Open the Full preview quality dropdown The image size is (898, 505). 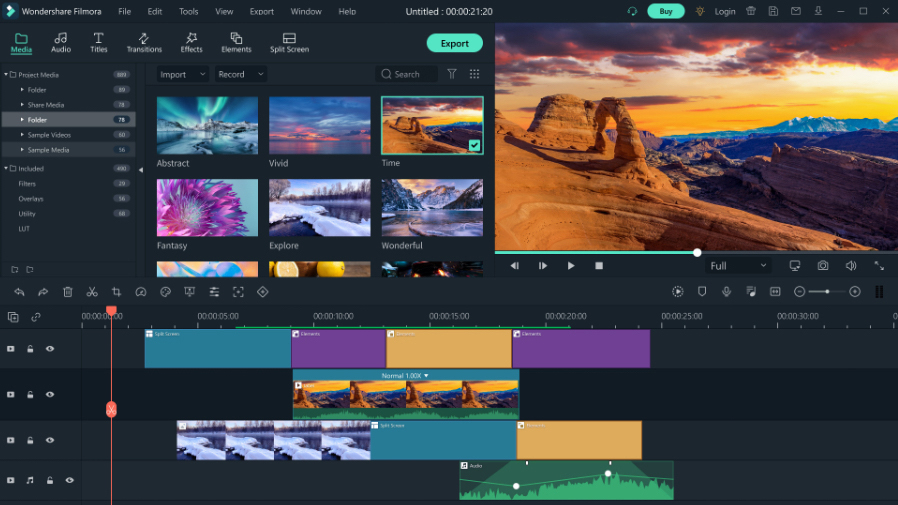point(737,266)
